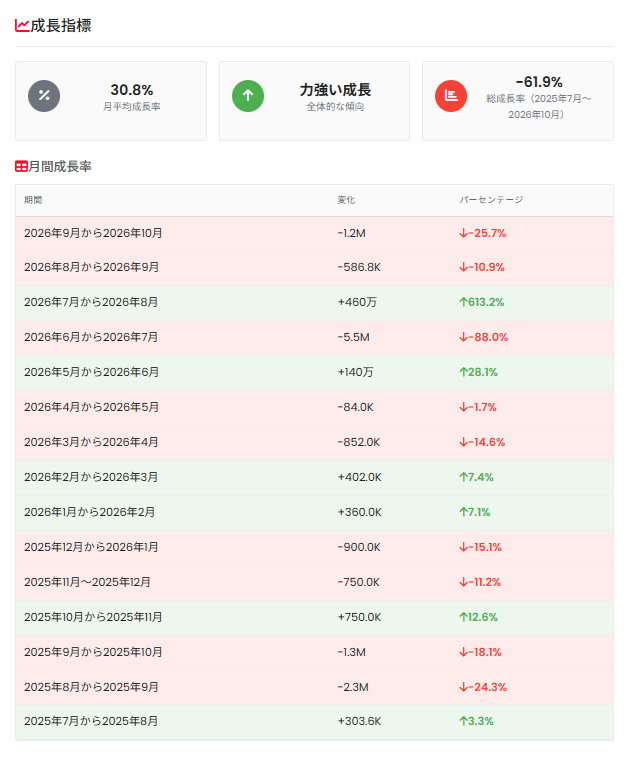Viewport: 628px width, 769px height.
Task: Click the red bar-chart icon in 総成長率 card
Action: 451,96
